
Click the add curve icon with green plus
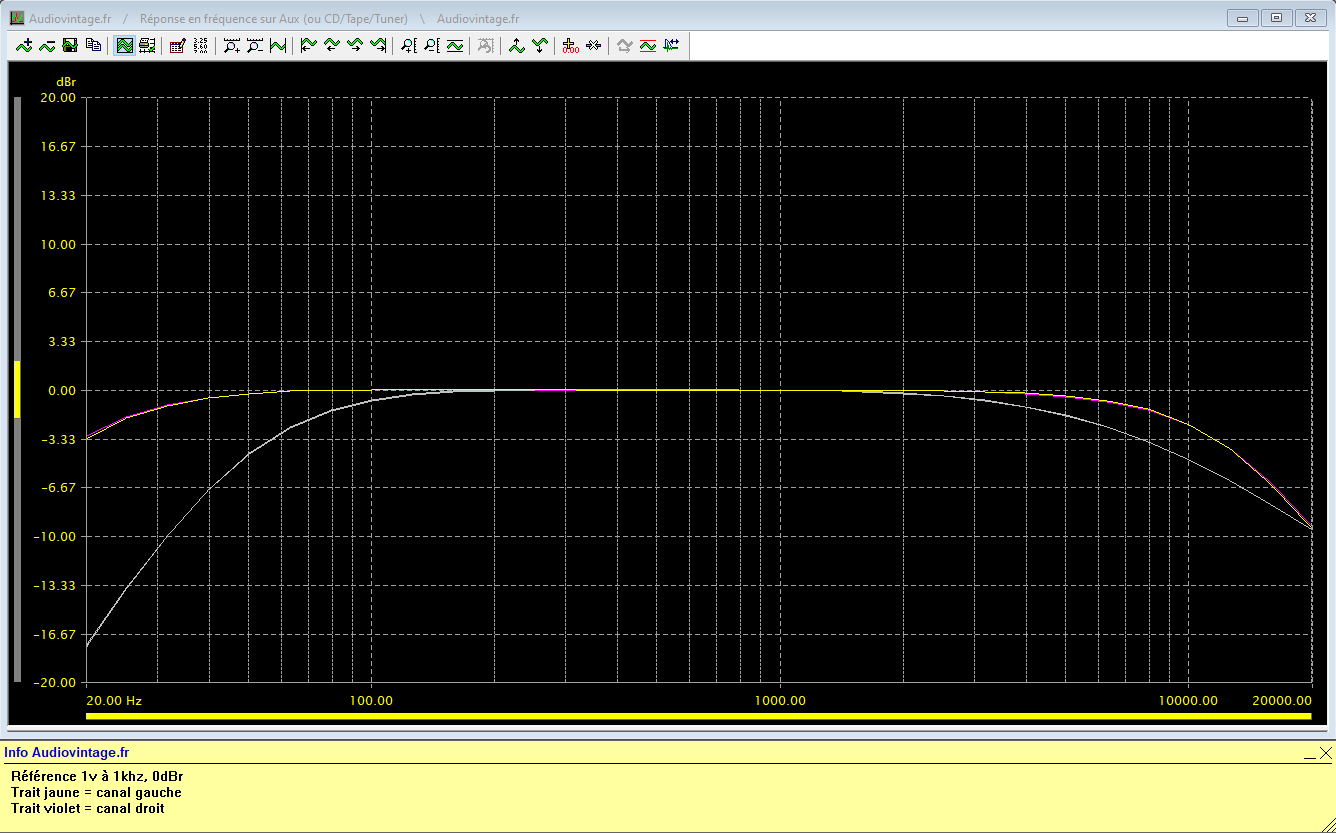pos(24,45)
